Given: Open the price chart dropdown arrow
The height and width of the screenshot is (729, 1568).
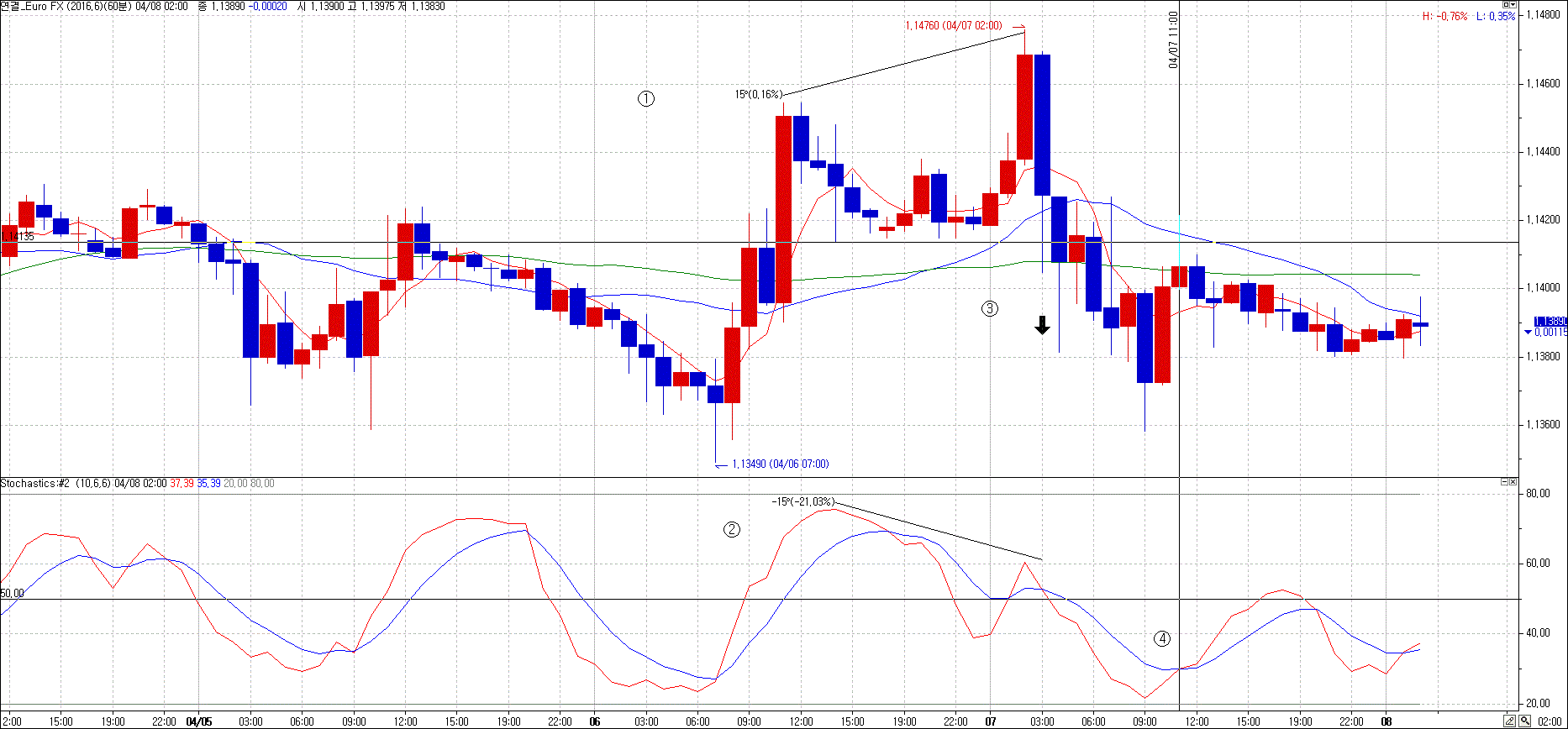Looking at the screenshot, I should (x=1513, y=5).
